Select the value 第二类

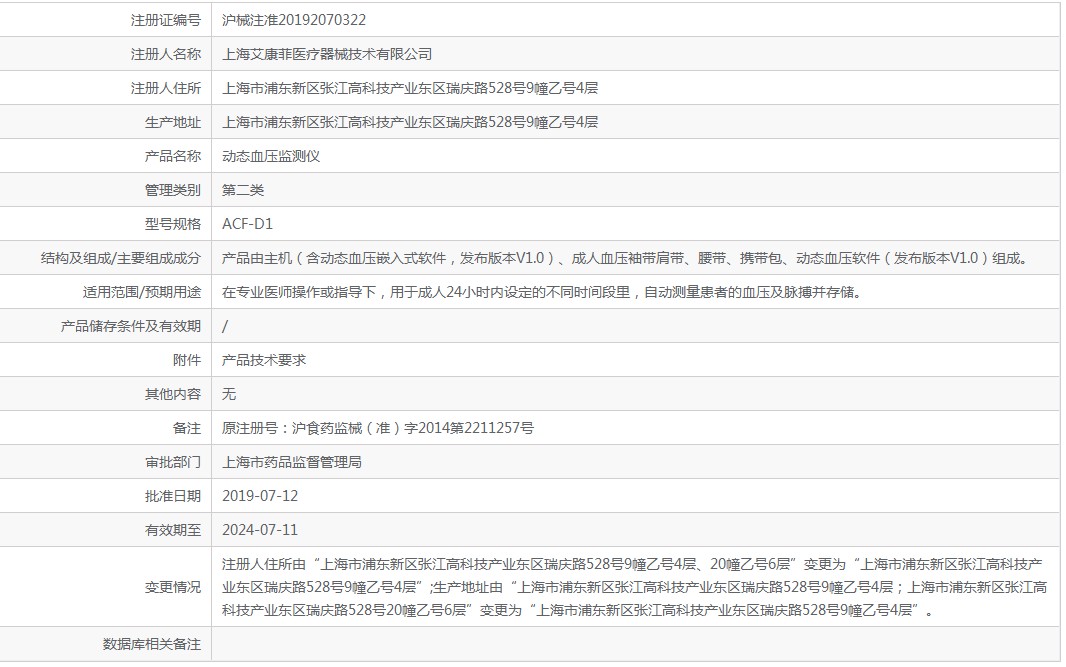click(243, 190)
